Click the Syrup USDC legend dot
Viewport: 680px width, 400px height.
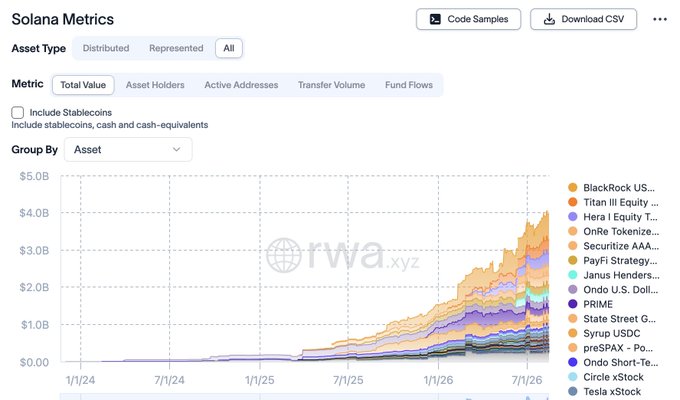tap(572, 333)
